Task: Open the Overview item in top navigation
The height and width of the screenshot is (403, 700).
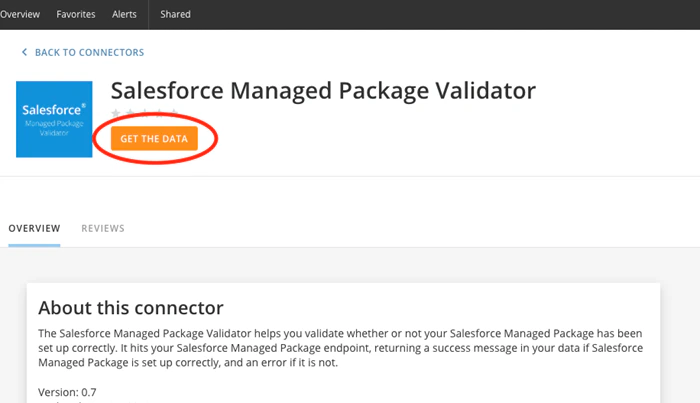Action: [20, 14]
